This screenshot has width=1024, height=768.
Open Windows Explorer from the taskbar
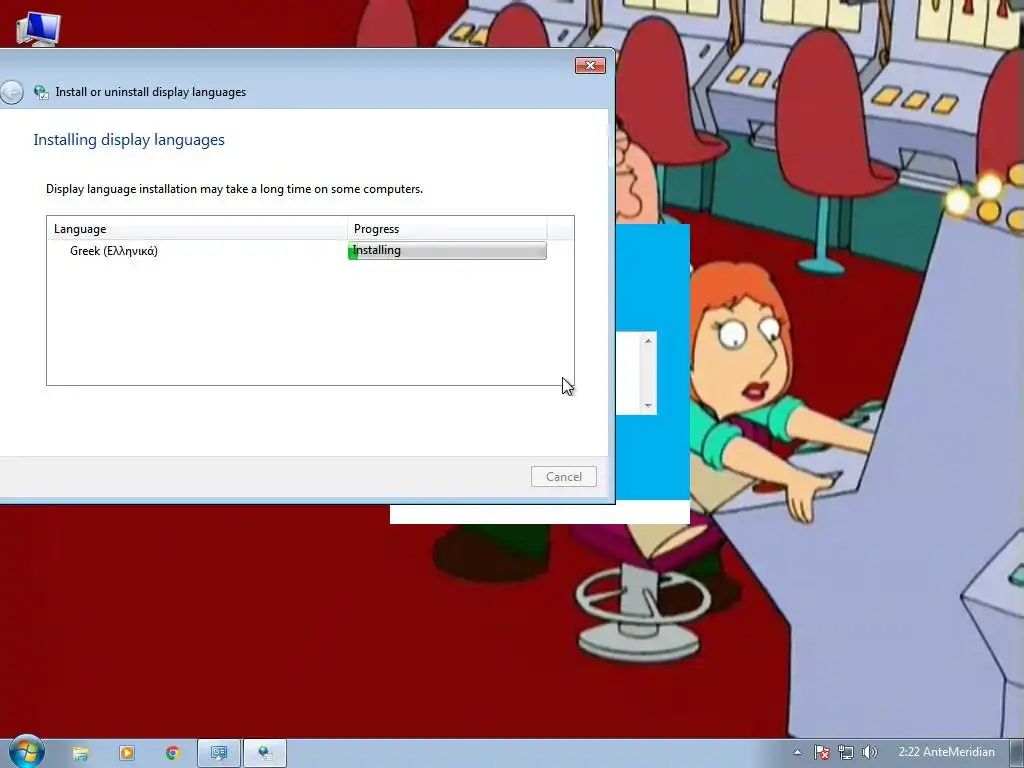(80, 753)
